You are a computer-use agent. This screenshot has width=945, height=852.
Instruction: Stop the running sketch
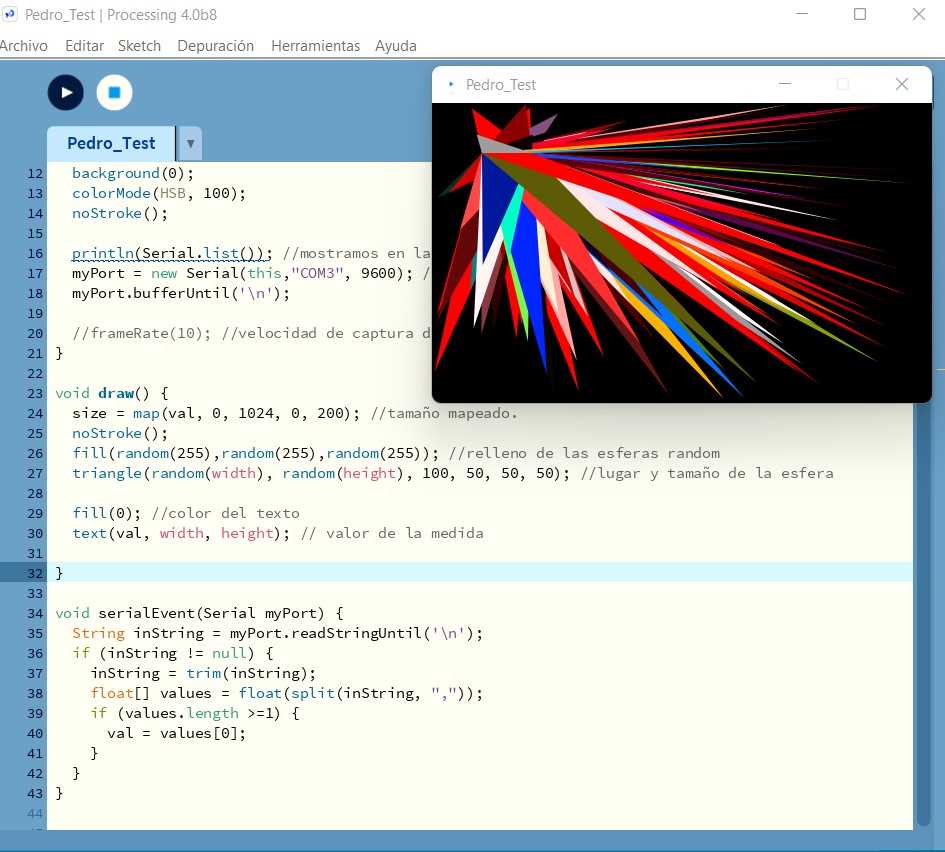115,93
